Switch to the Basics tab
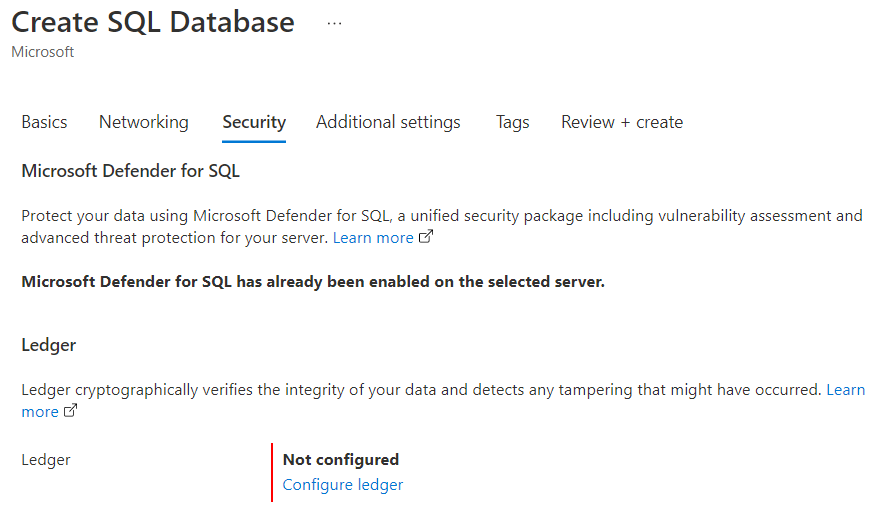The image size is (888, 529). pos(44,122)
